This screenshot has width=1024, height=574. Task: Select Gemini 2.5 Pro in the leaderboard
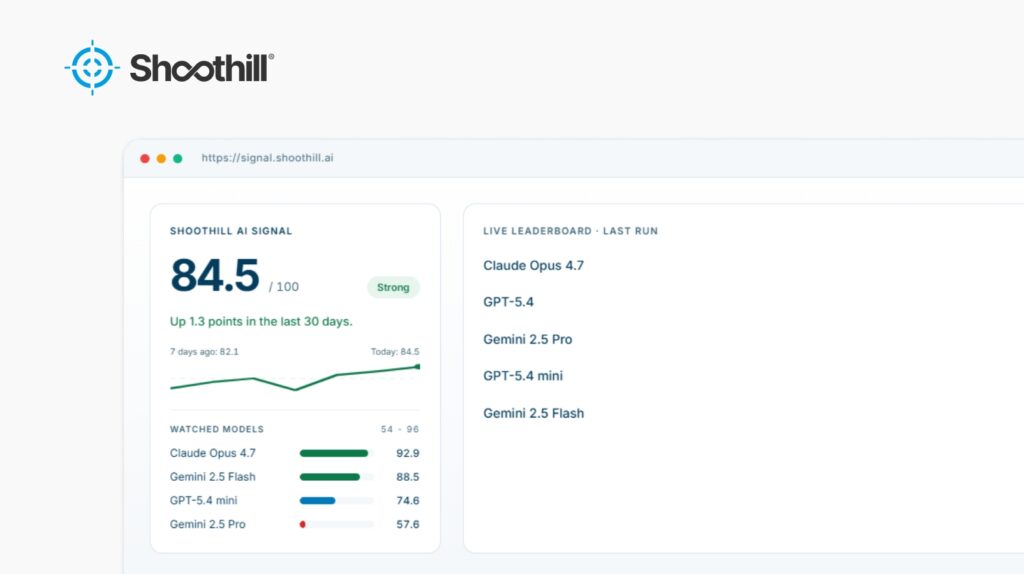tap(528, 340)
